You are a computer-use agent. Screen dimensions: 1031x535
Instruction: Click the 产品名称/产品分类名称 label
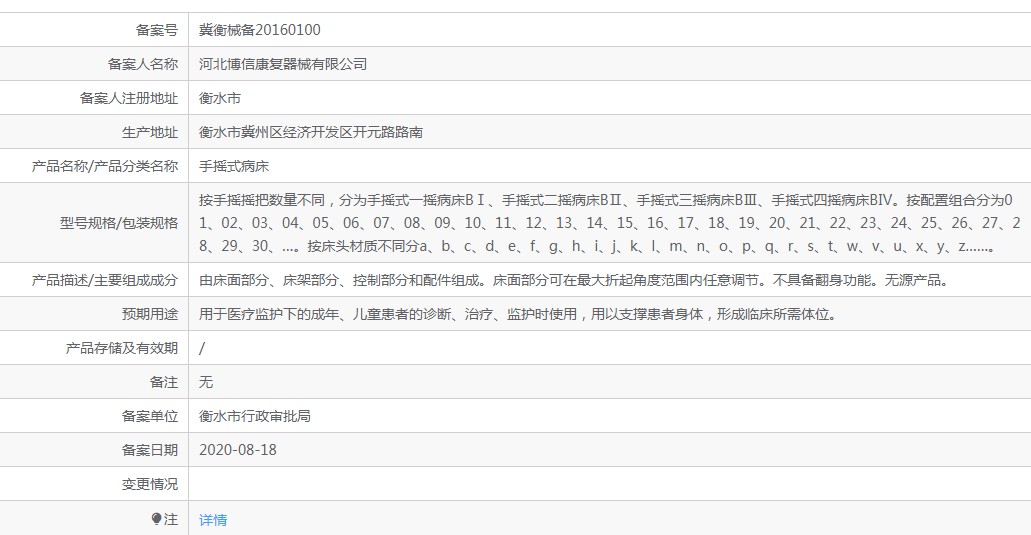[105, 166]
